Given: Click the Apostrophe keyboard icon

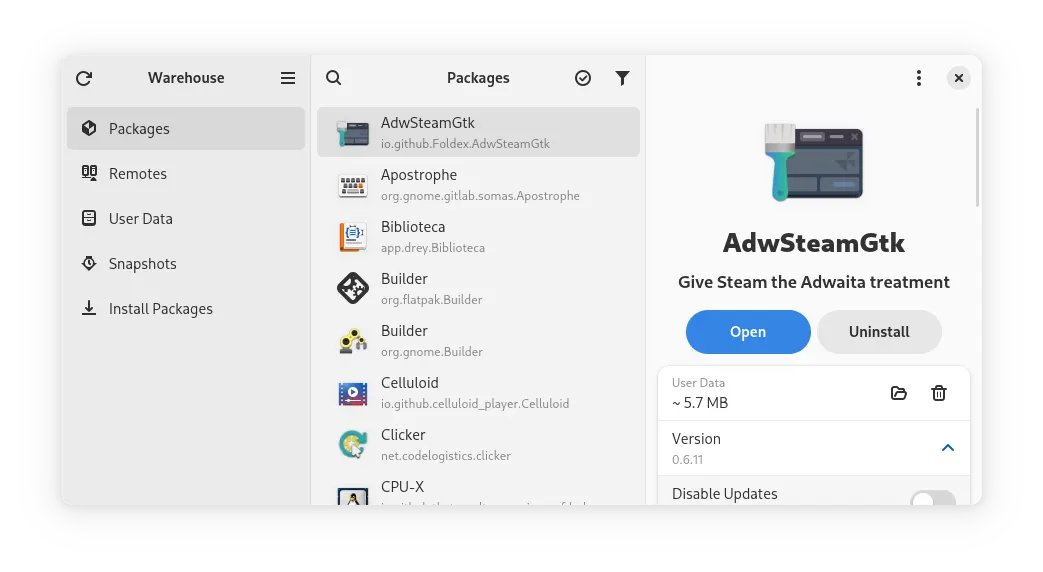Looking at the screenshot, I should pyautogui.click(x=353, y=185).
